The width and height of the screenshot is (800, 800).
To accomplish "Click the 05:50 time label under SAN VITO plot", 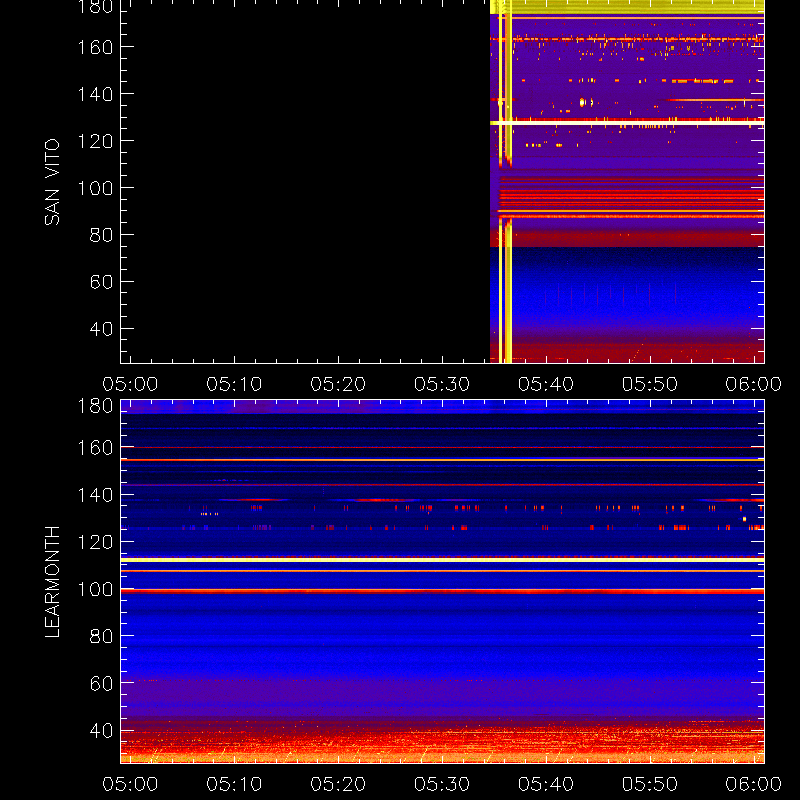I will (x=650, y=384).
